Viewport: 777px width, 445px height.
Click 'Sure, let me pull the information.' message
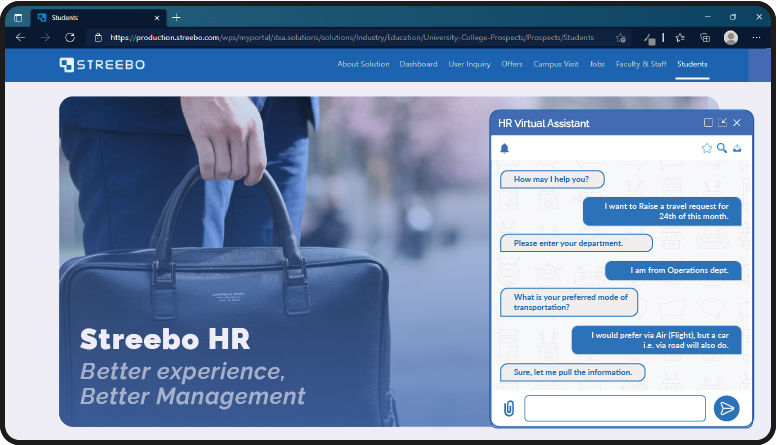tap(572, 372)
